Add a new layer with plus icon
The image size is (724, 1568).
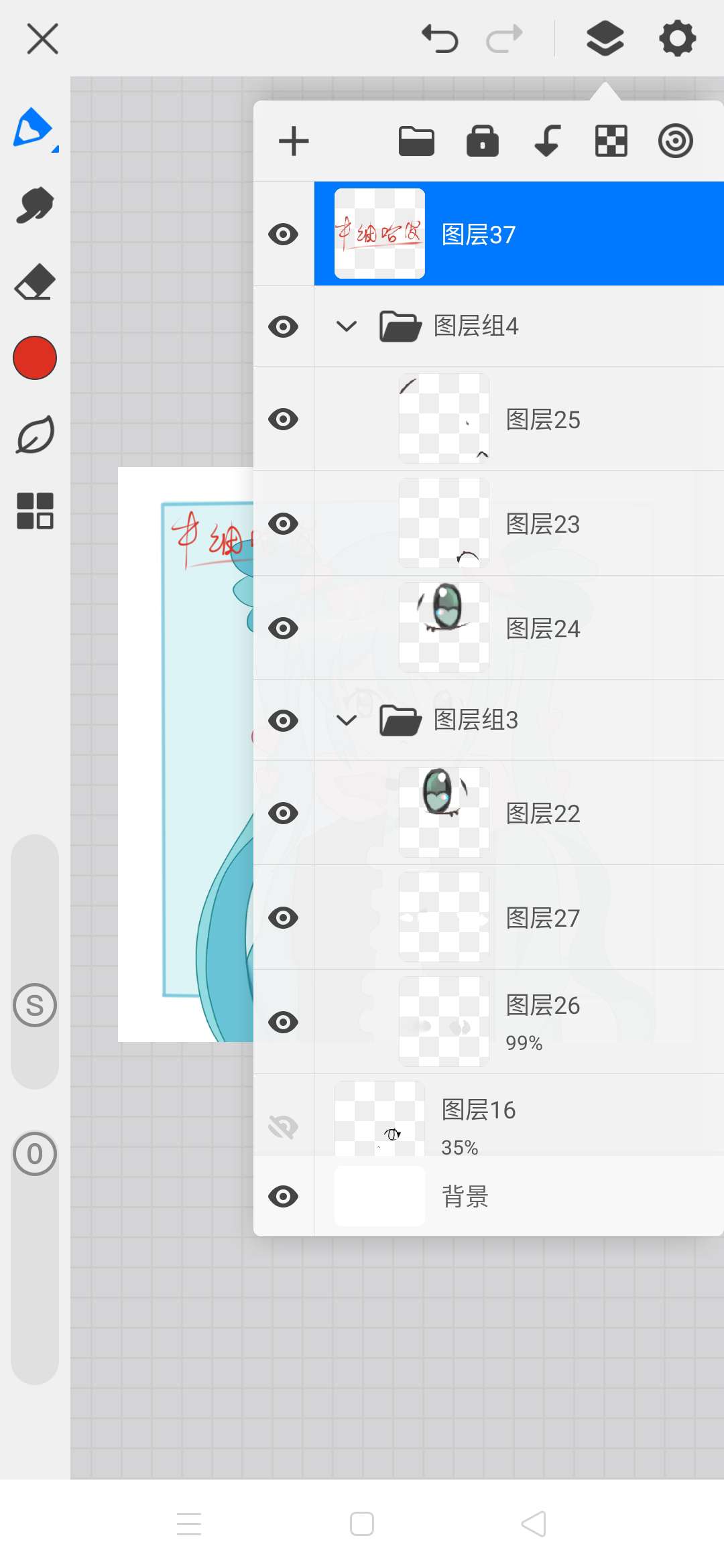294,141
